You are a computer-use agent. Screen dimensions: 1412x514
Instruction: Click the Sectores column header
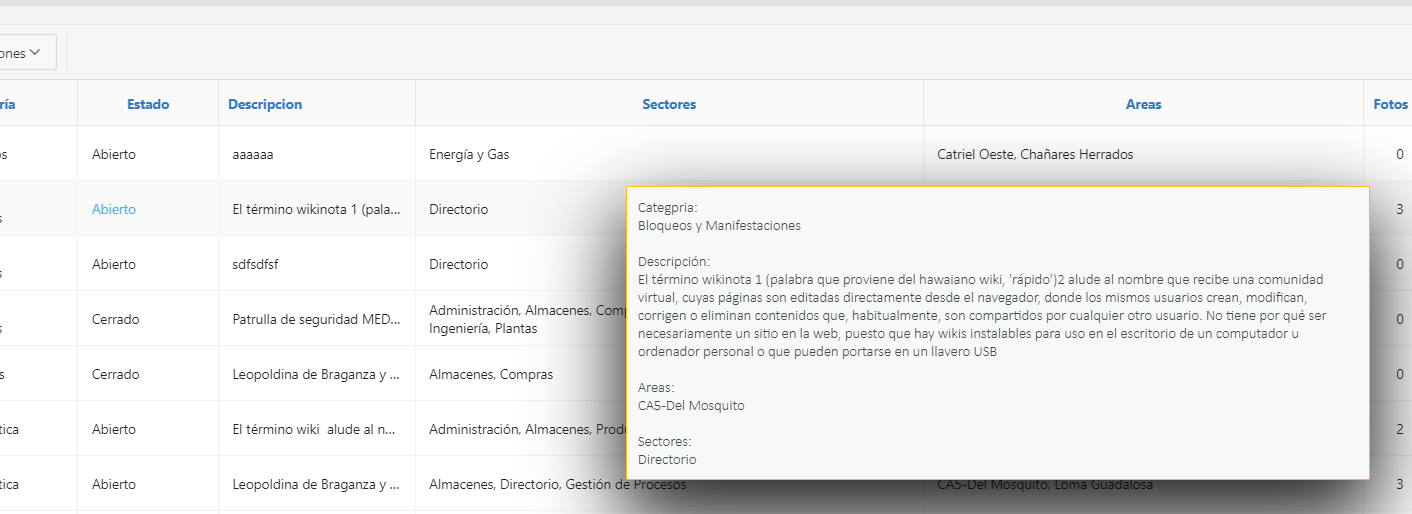pyautogui.click(x=669, y=104)
